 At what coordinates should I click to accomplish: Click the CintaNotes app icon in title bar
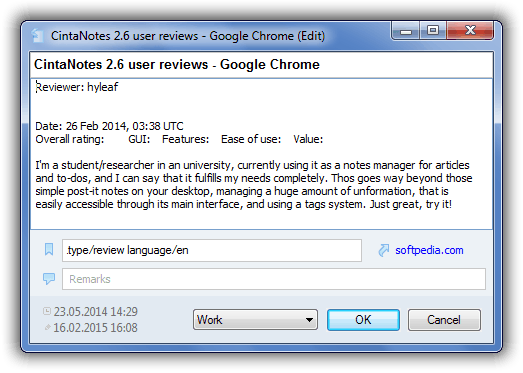tap(37, 36)
